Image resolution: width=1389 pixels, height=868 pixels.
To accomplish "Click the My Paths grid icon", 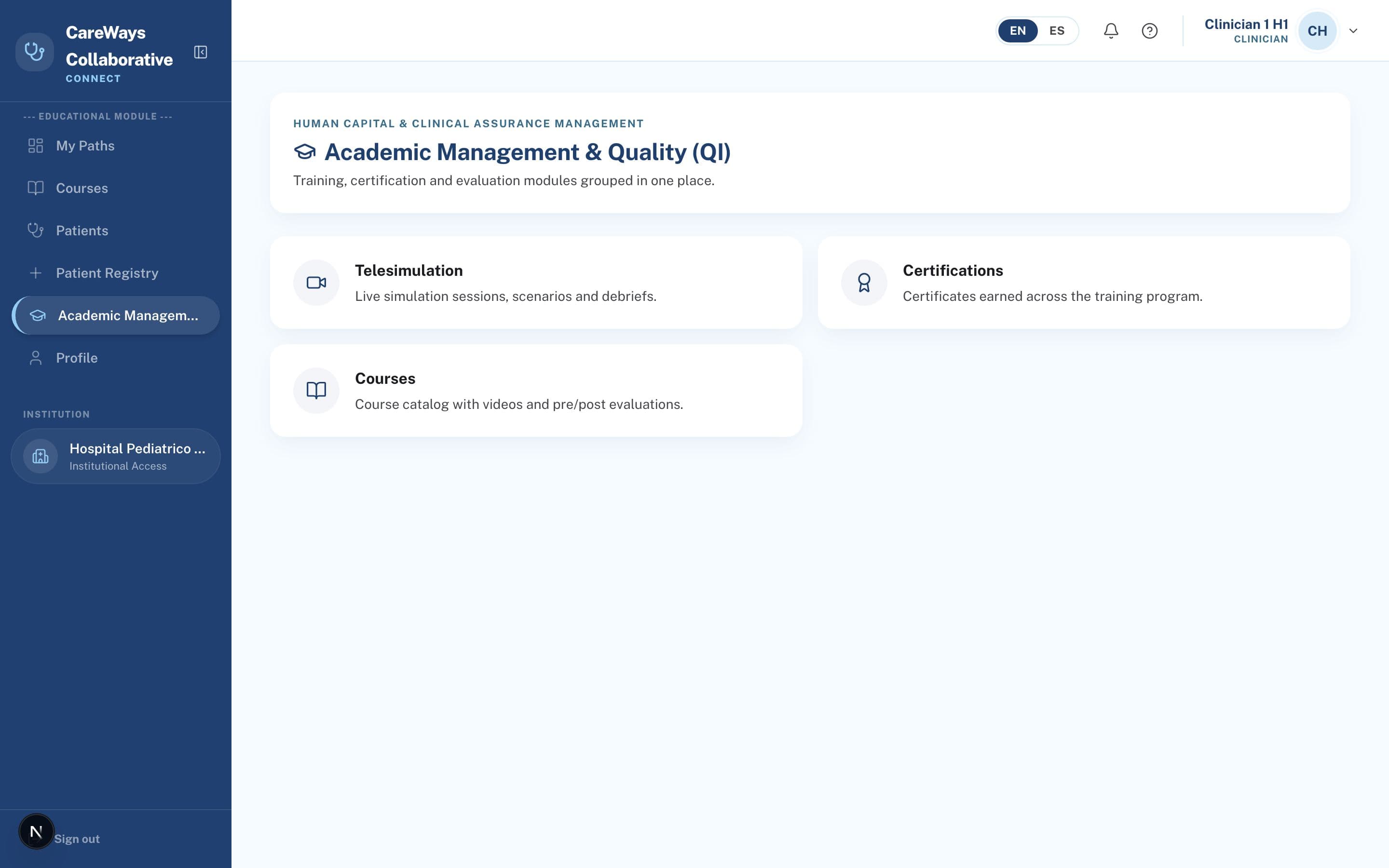I will pyautogui.click(x=36, y=146).
